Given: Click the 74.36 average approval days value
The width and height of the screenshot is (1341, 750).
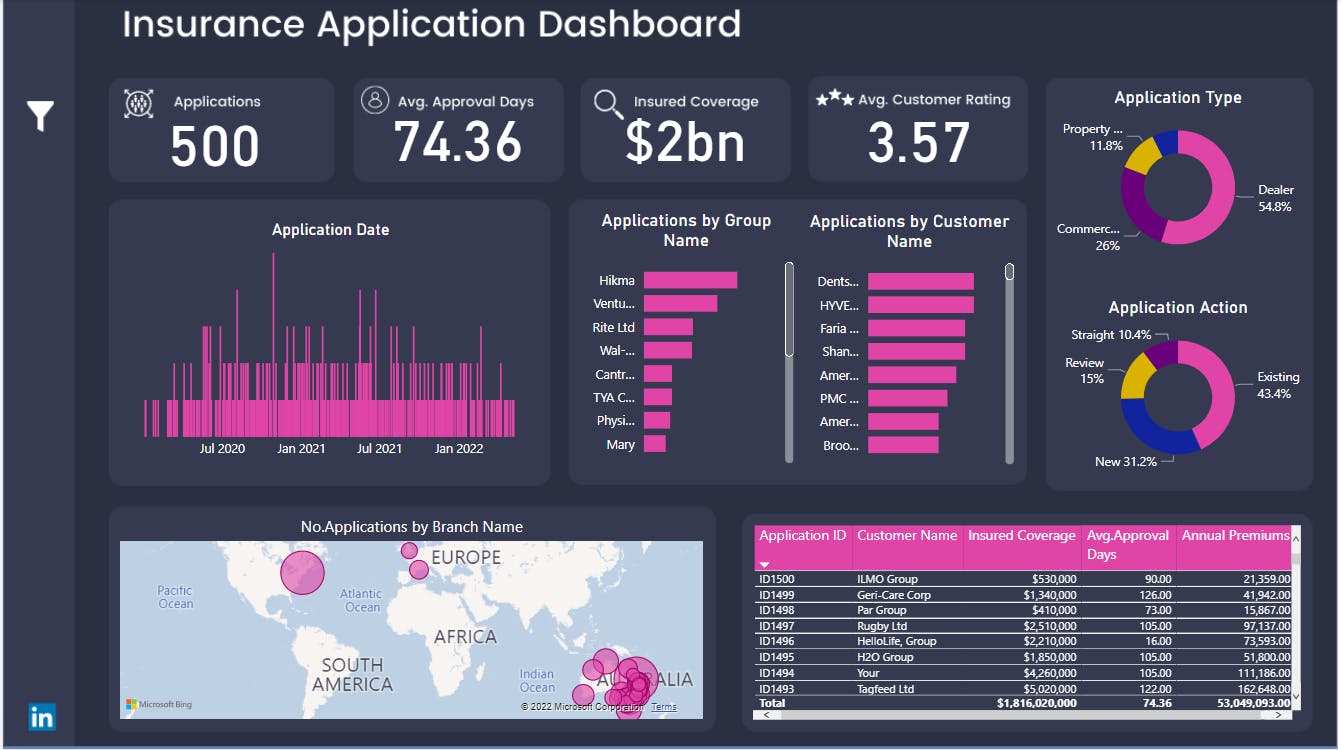Looking at the screenshot, I should point(458,142).
